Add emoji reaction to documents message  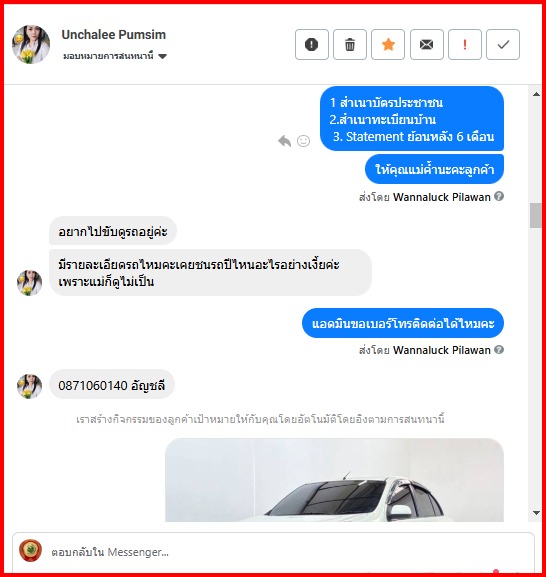pos(304,141)
